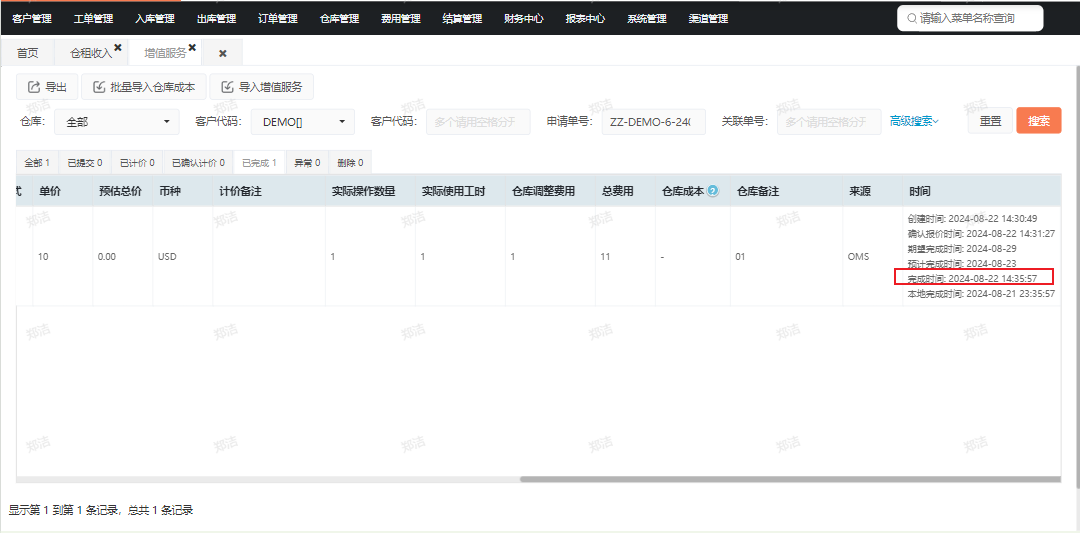The image size is (1080, 533).
Task: Open the 订单管理 menu
Action: click(278, 19)
